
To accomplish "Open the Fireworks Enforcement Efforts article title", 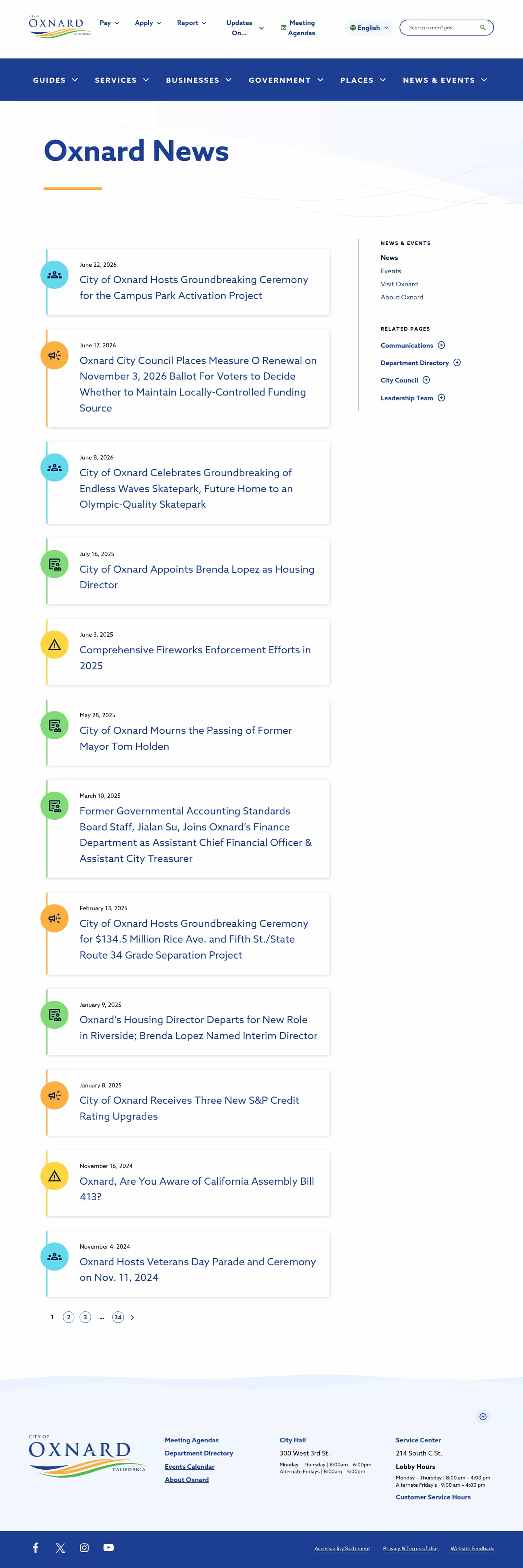I will [x=195, y=658].
